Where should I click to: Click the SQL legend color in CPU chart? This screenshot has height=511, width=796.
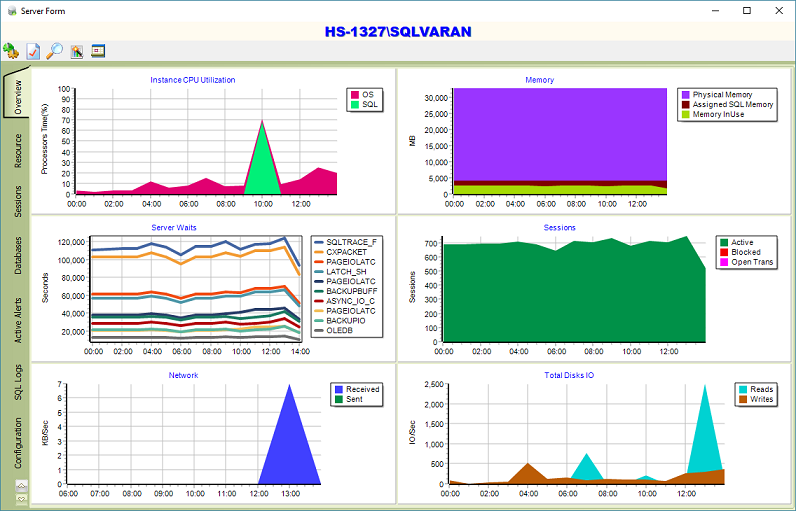click(353, 104)
